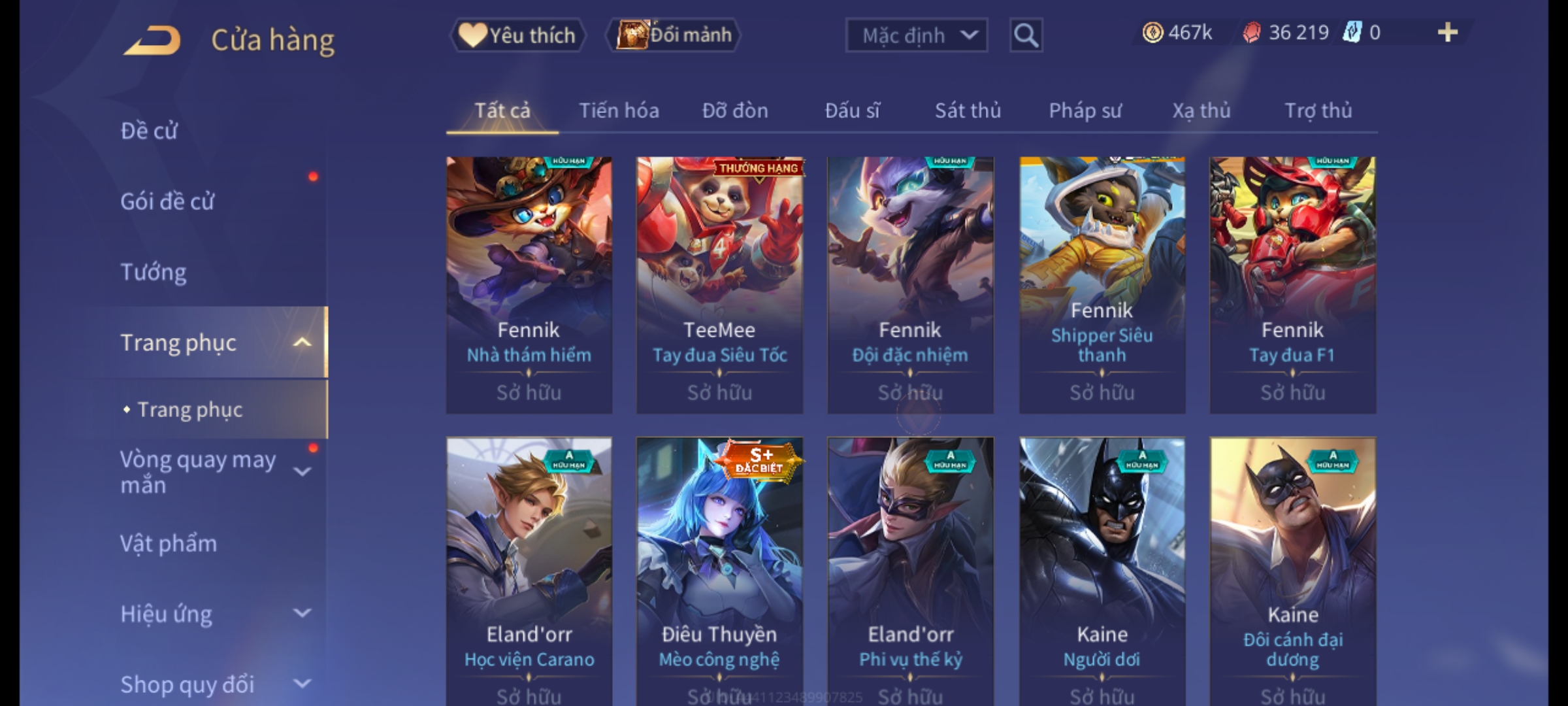1568x706 pixels.
Task: Open Gói đề cử in sidebar
Action: pos(167,201)
